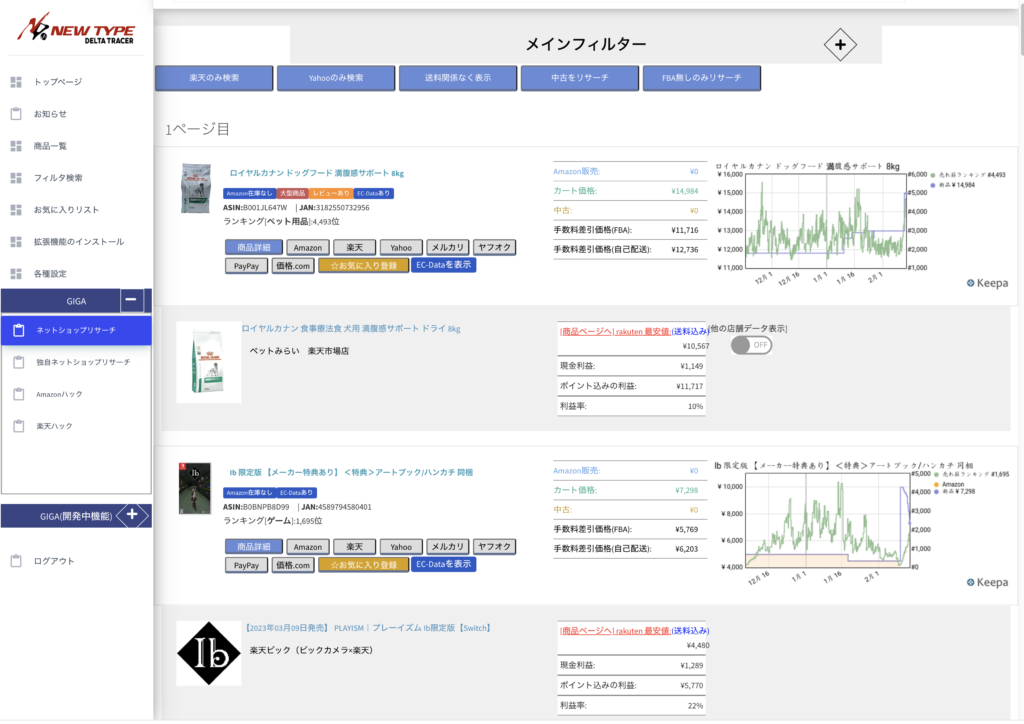Click the Ib game cover thumbnail
Viewport: 1024px width, 724px height.
[x=195, y=488]
